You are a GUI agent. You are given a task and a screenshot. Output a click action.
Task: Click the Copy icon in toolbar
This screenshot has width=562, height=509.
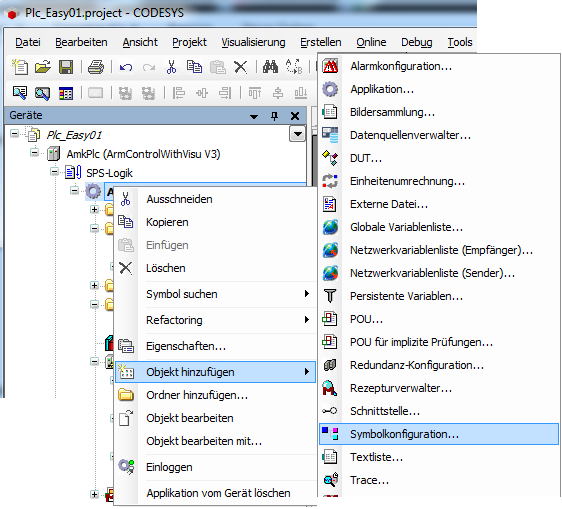tap(194, 67)
